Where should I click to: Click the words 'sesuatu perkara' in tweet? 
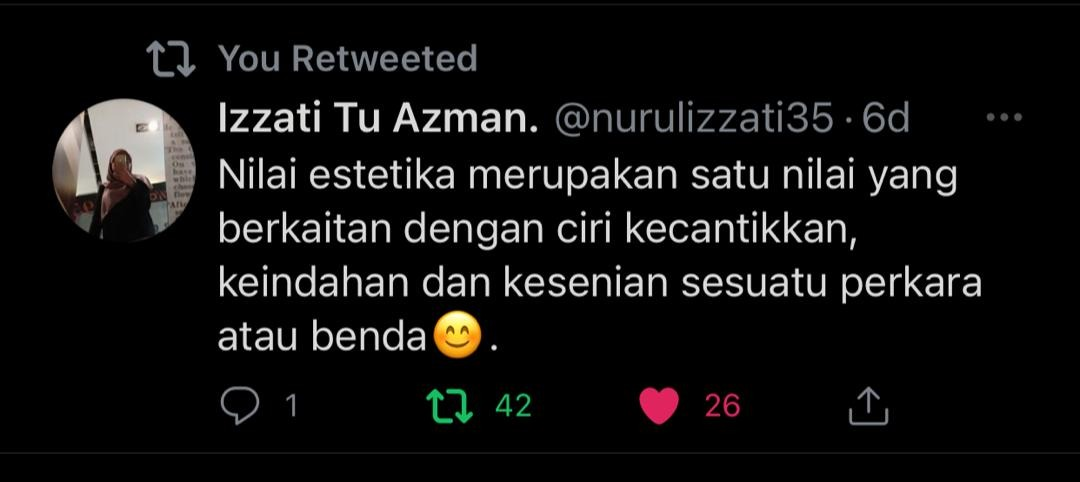tap(831, 286)
